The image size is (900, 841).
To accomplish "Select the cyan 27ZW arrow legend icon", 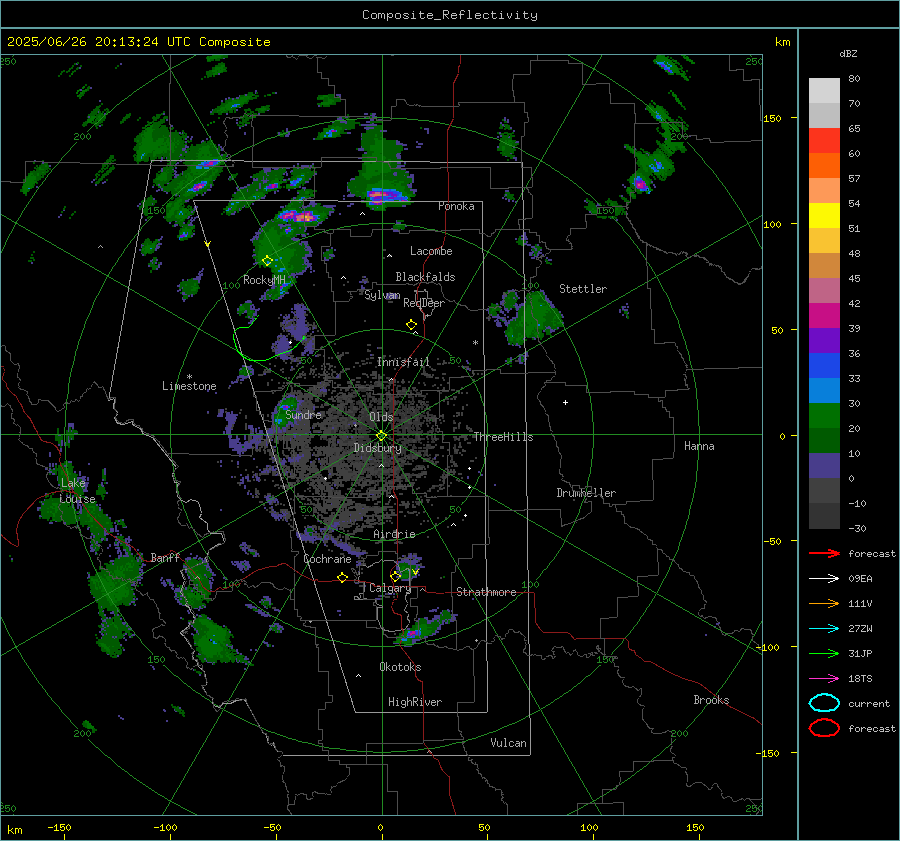I will tap(824, 629).
